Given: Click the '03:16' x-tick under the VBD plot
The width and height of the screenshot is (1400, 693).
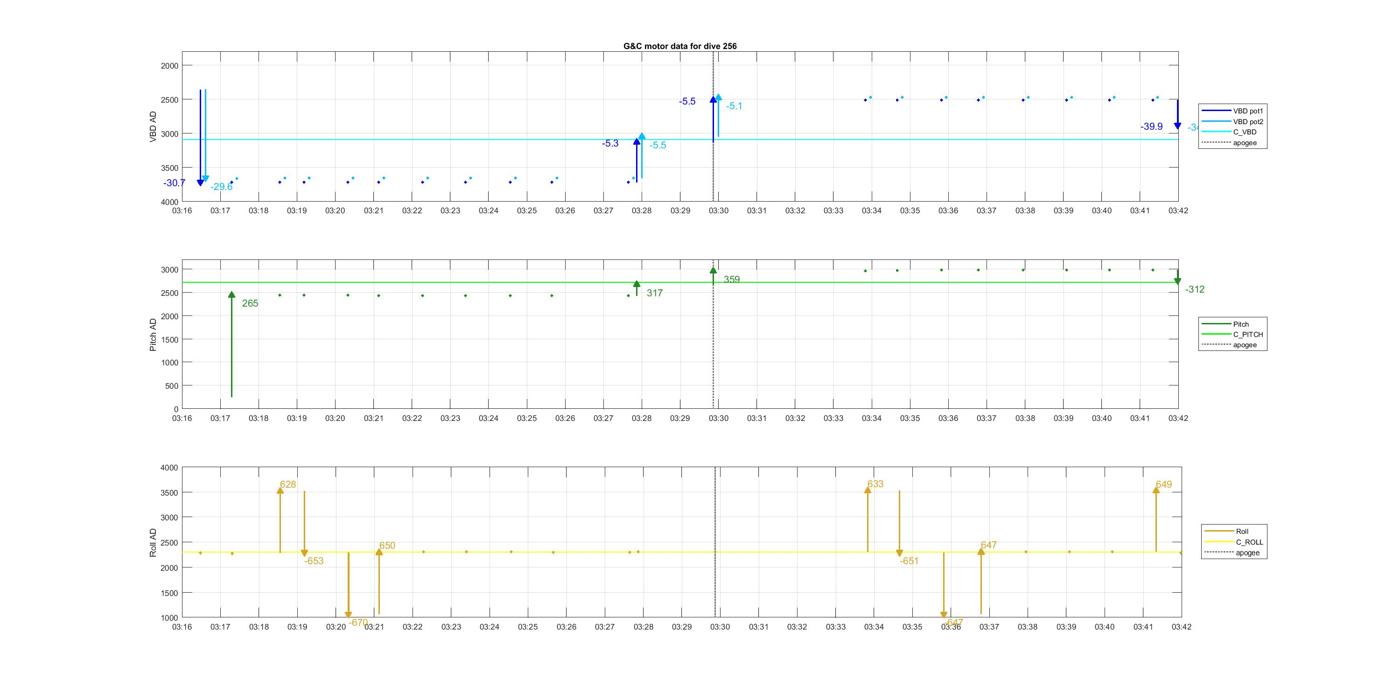Looking at the screenshot, I should (x=182, y=211).
